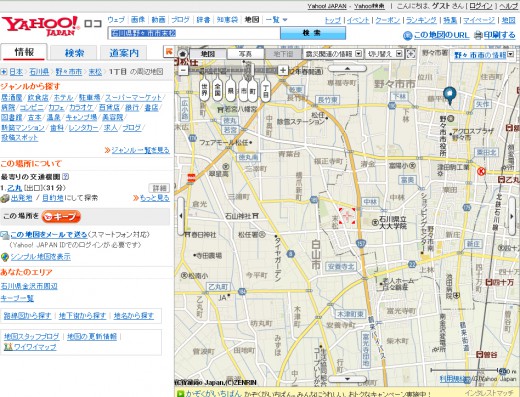Click the 詳細 button for 乙丸
Screen dimensions: 520x397
[159, 188]
